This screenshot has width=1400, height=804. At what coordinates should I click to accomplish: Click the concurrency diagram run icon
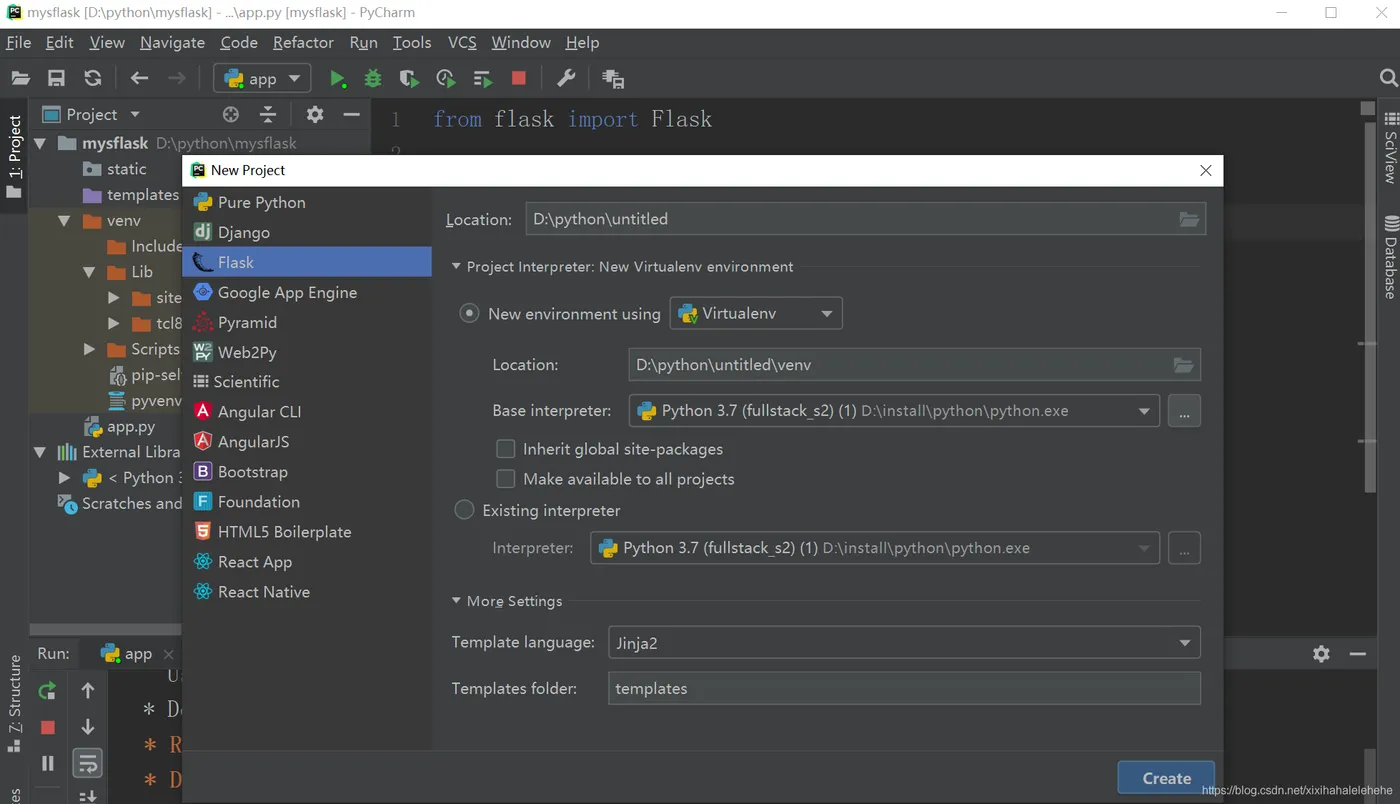(x=483, y=79)
